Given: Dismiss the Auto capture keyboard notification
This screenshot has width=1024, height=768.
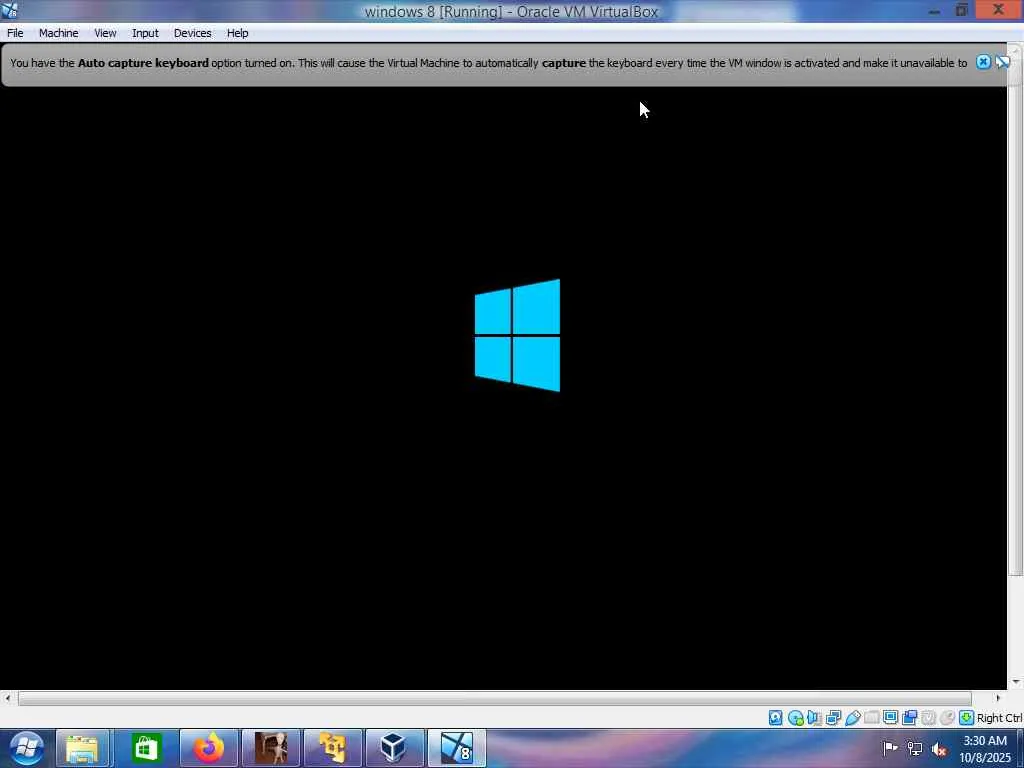Looking at the screenshot, I should (983, 62).
